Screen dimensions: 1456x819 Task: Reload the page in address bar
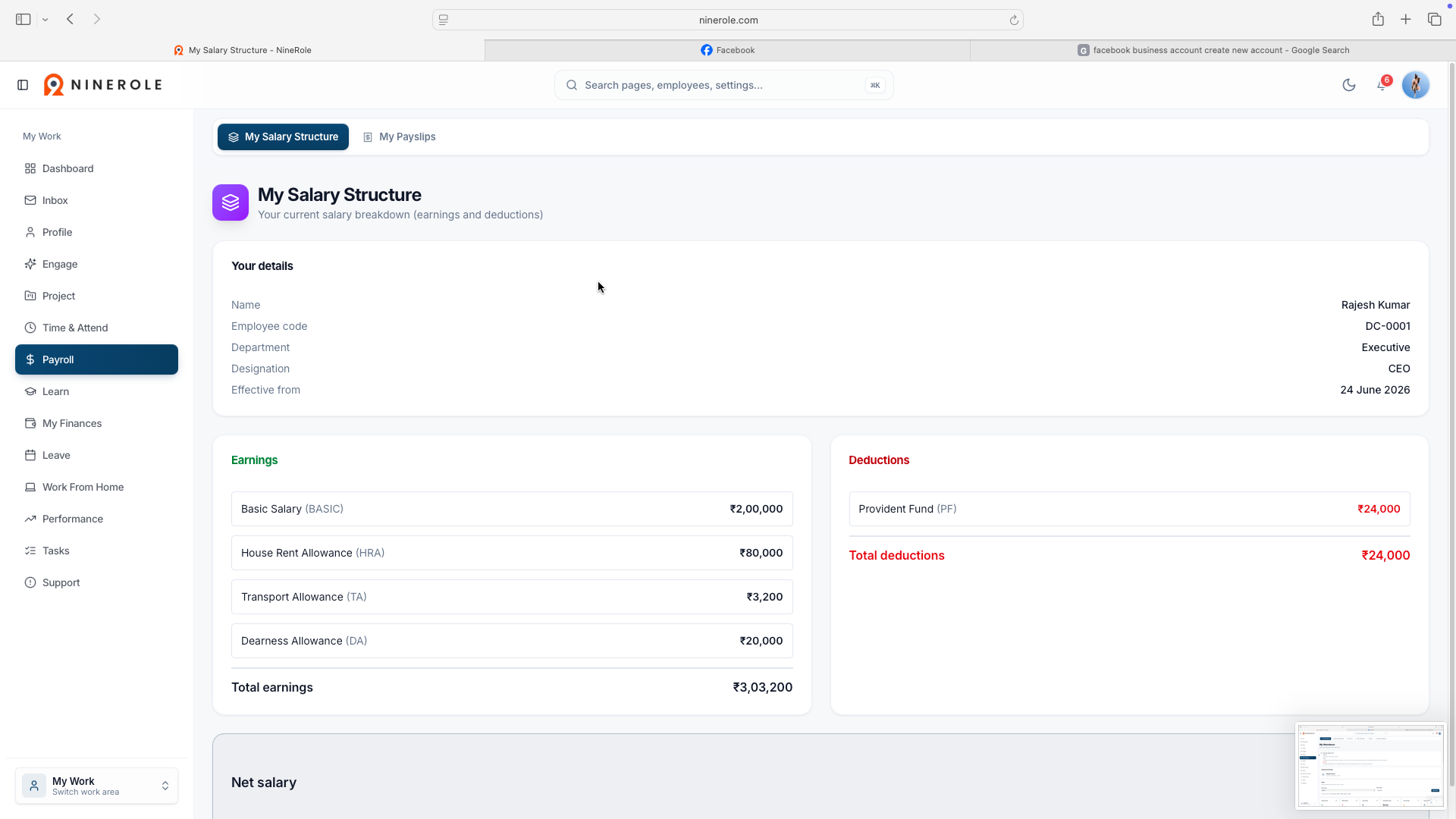[x=1014, y=20]
